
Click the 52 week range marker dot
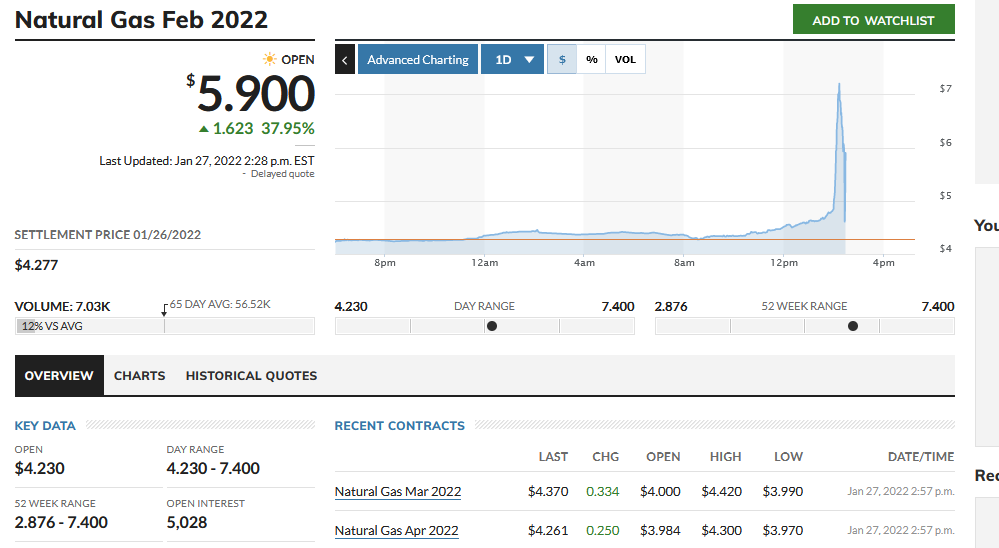pos(853,326)
